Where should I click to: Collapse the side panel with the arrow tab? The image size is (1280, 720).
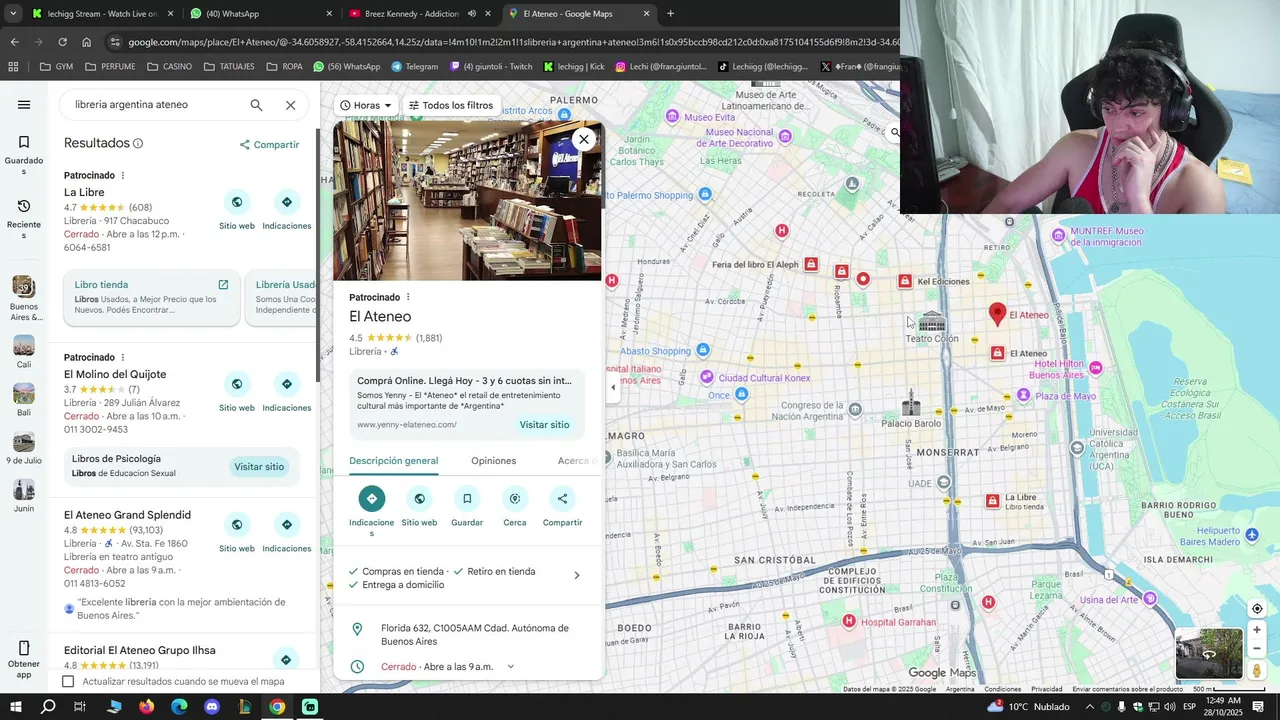613,388
